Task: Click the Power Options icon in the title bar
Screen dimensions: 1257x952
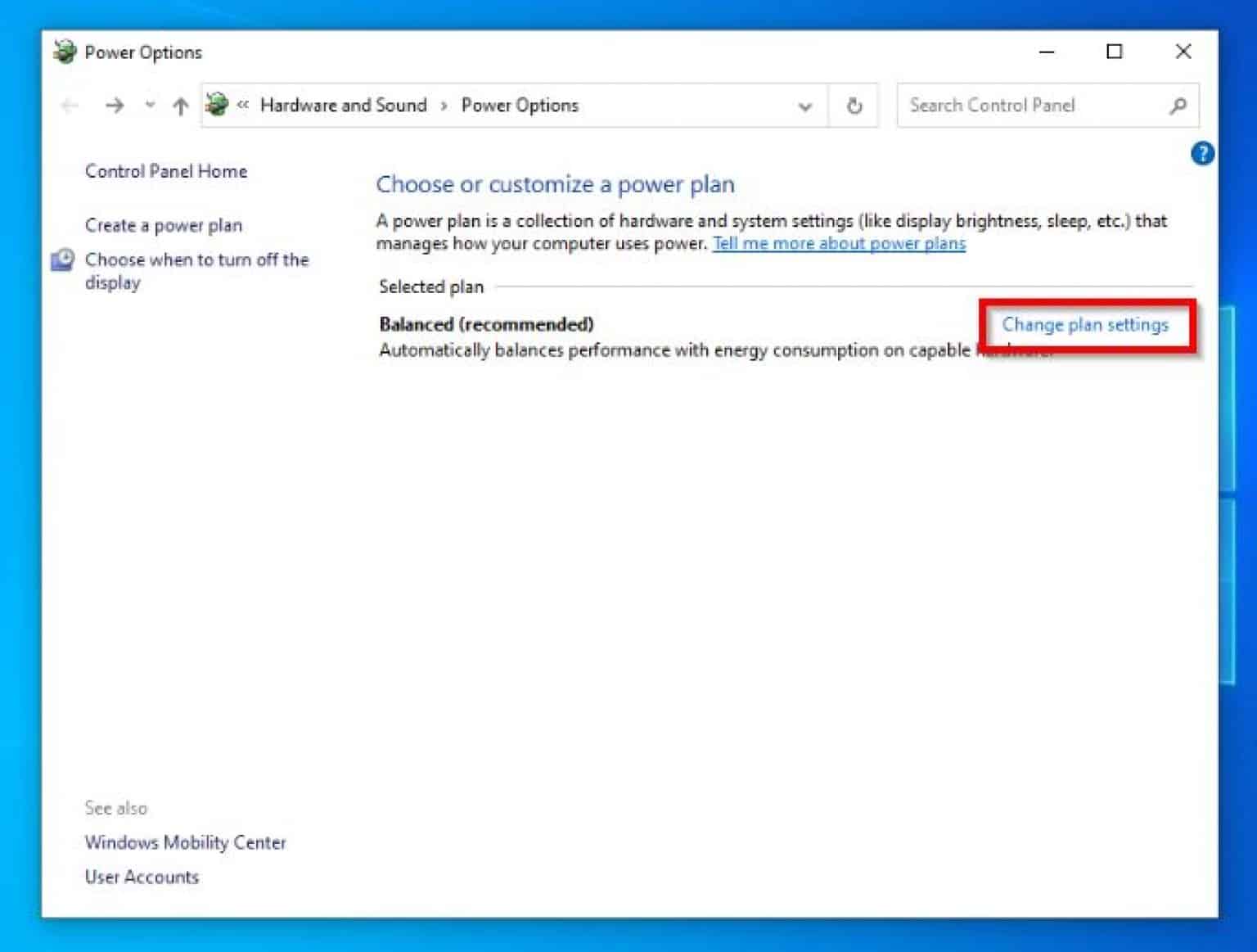Action: point(64,51)
